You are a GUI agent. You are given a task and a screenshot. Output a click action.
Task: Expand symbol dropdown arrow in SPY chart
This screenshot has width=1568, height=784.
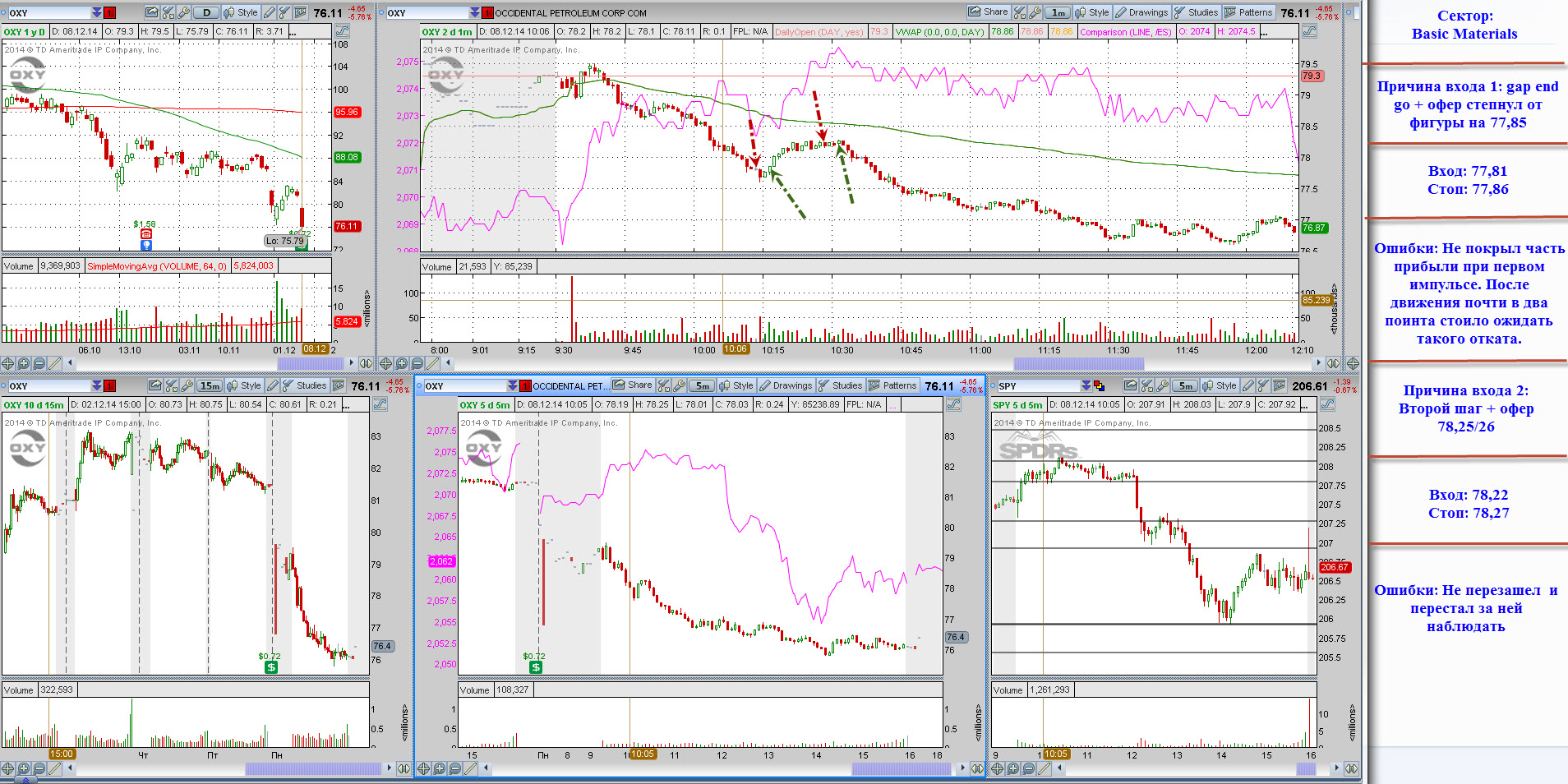(x=1086, y=385)
